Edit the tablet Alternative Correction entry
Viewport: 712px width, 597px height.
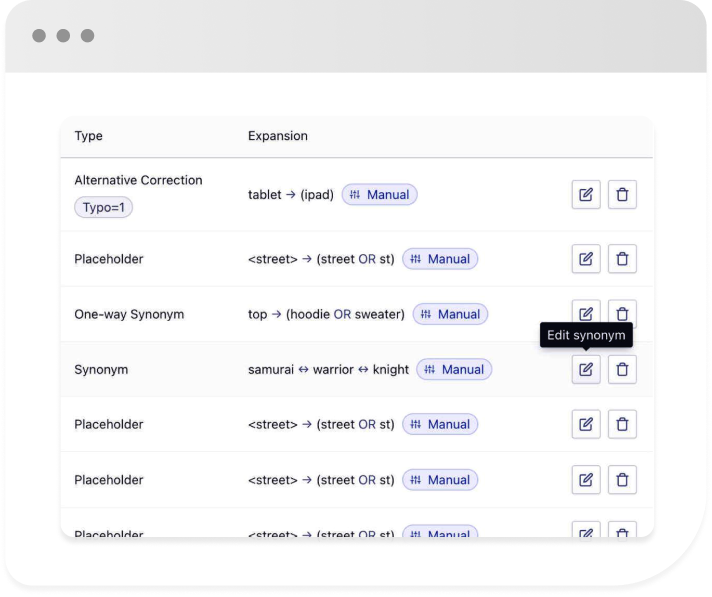click(x=586, y=195)
